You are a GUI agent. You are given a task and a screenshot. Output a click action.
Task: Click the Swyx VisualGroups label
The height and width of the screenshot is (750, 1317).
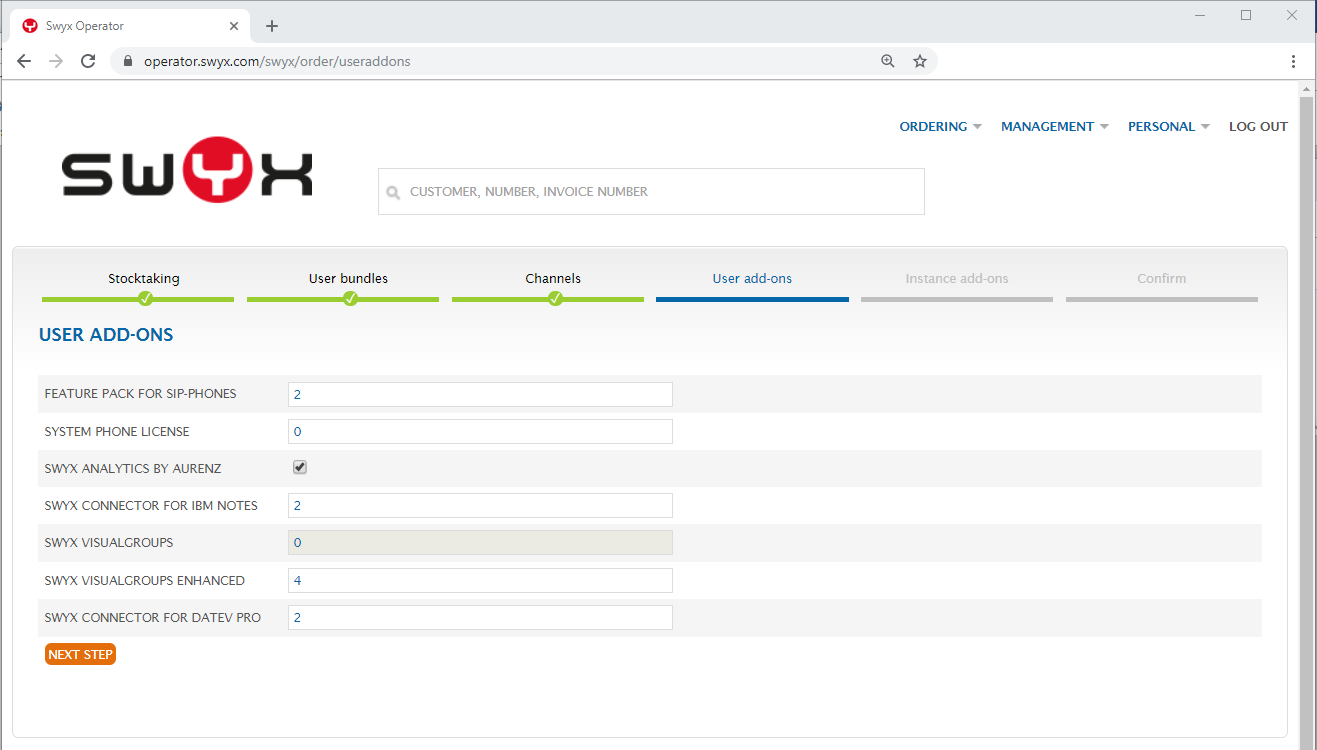pyautogui.click(x=109, y=542)
